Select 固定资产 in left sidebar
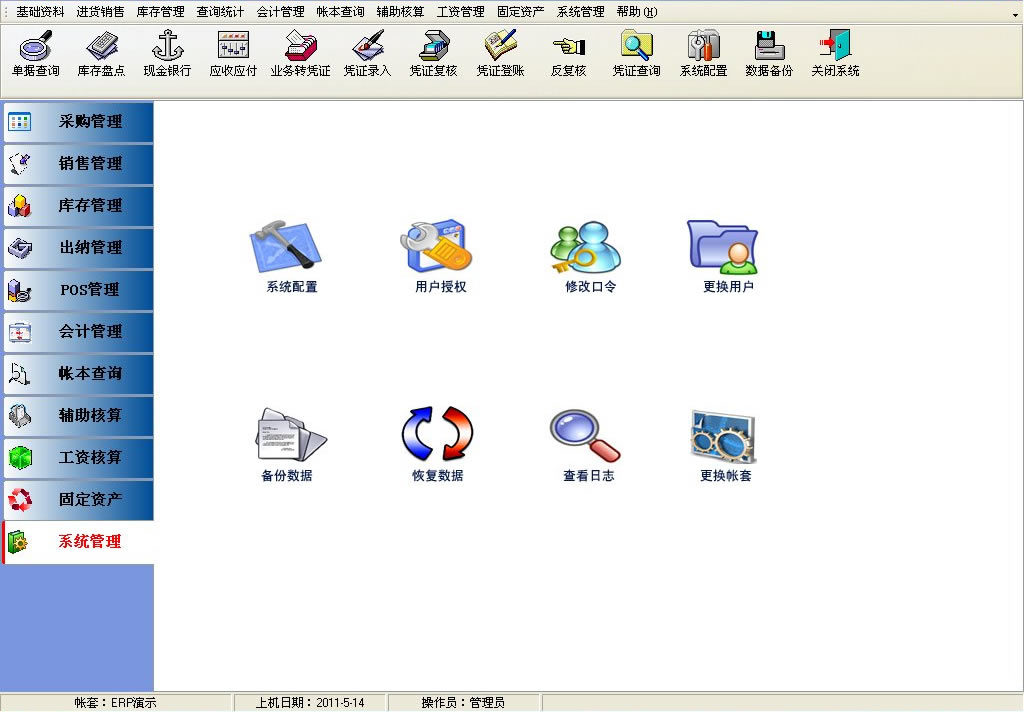The image size is (1024, 712). 78,500
